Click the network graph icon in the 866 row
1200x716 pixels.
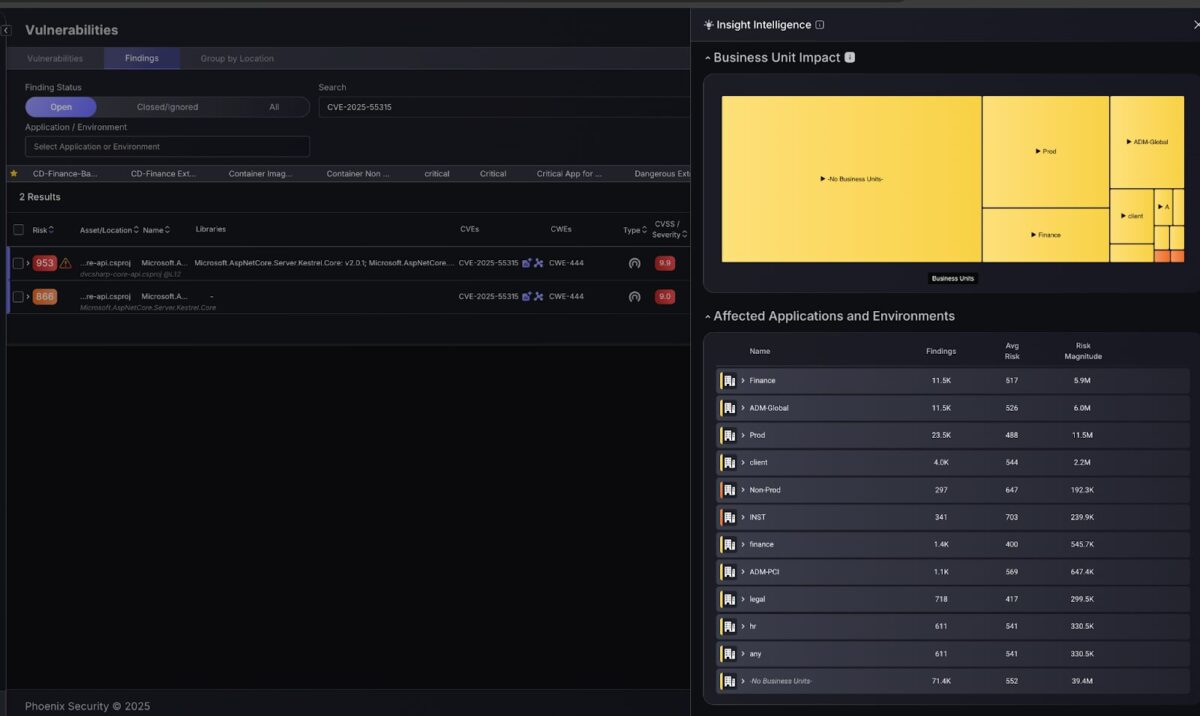(538, 297)
